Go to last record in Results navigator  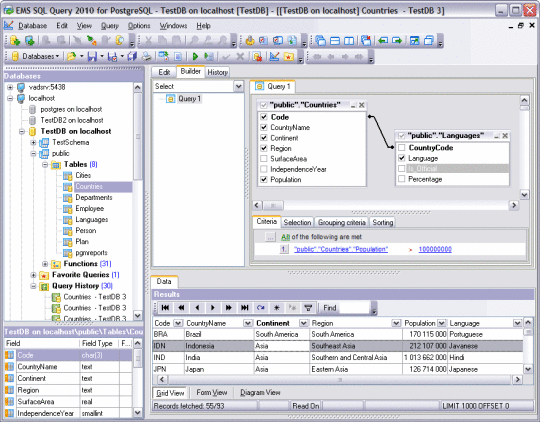click(x=245, y=308)
